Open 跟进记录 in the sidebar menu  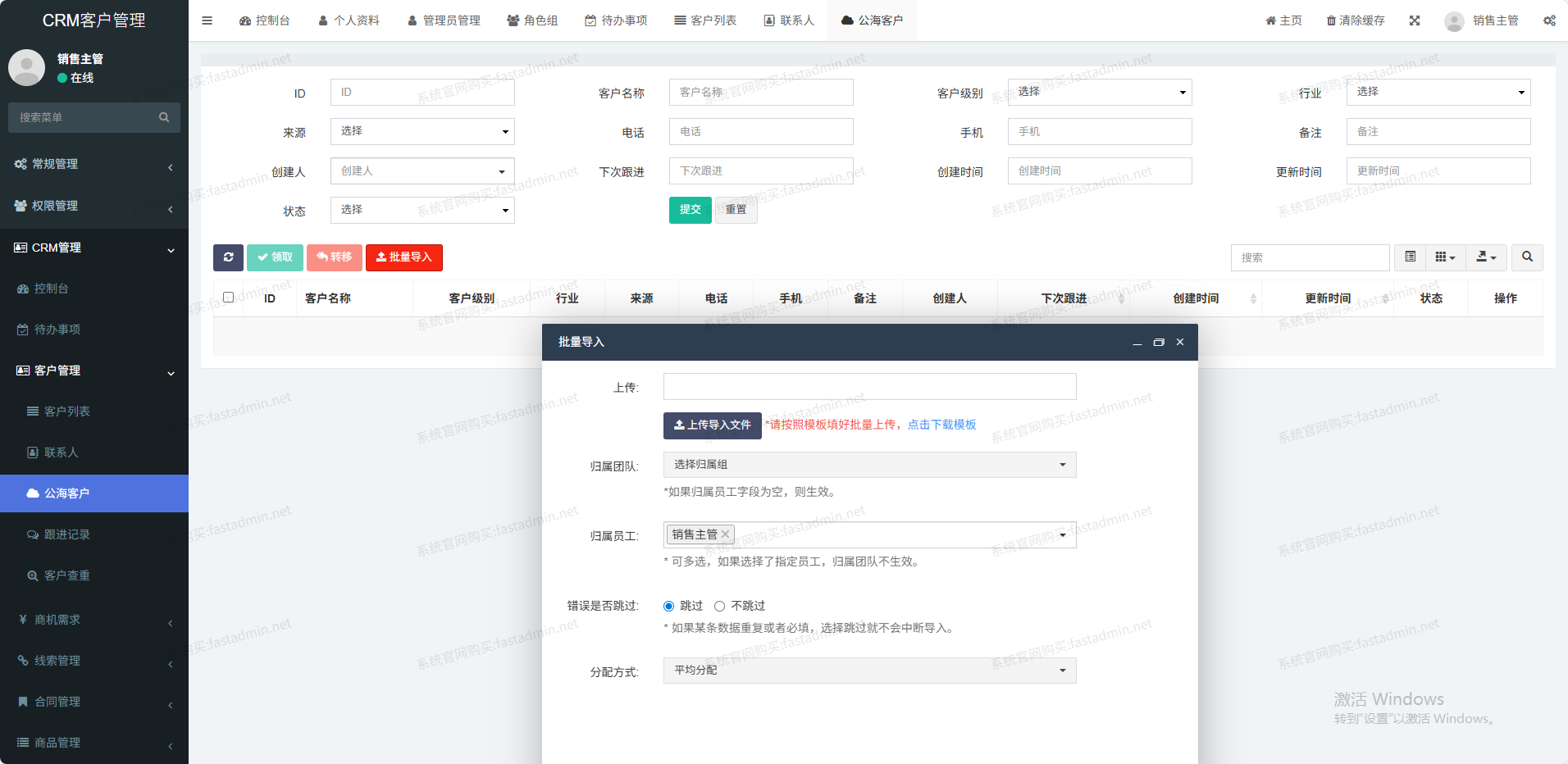point(67,534)
